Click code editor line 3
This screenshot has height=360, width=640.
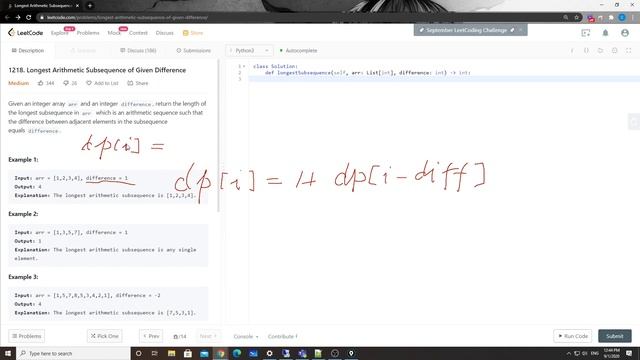click(444, 79)
